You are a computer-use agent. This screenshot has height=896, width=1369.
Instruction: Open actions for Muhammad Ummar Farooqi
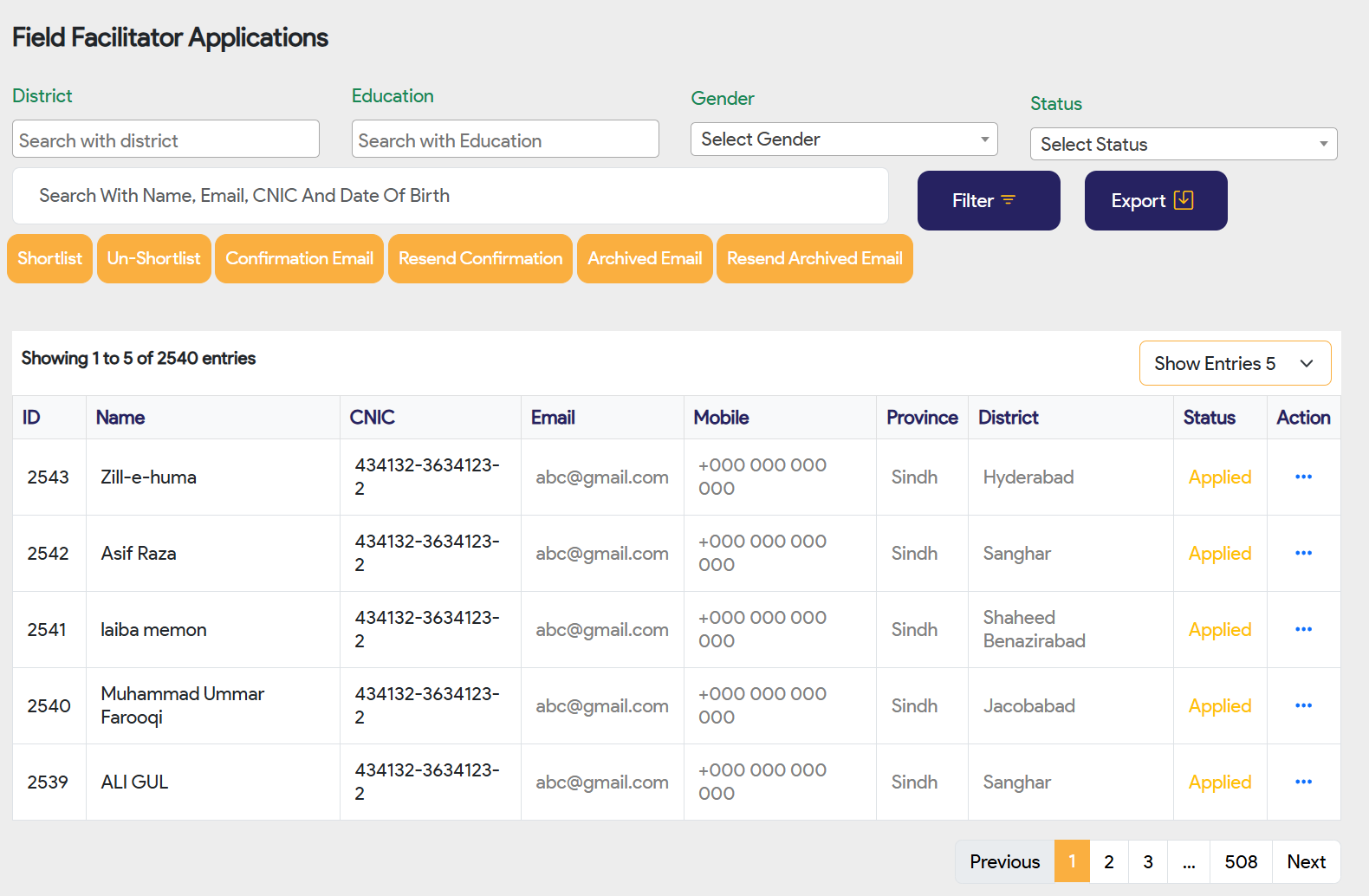point(1303,706)
